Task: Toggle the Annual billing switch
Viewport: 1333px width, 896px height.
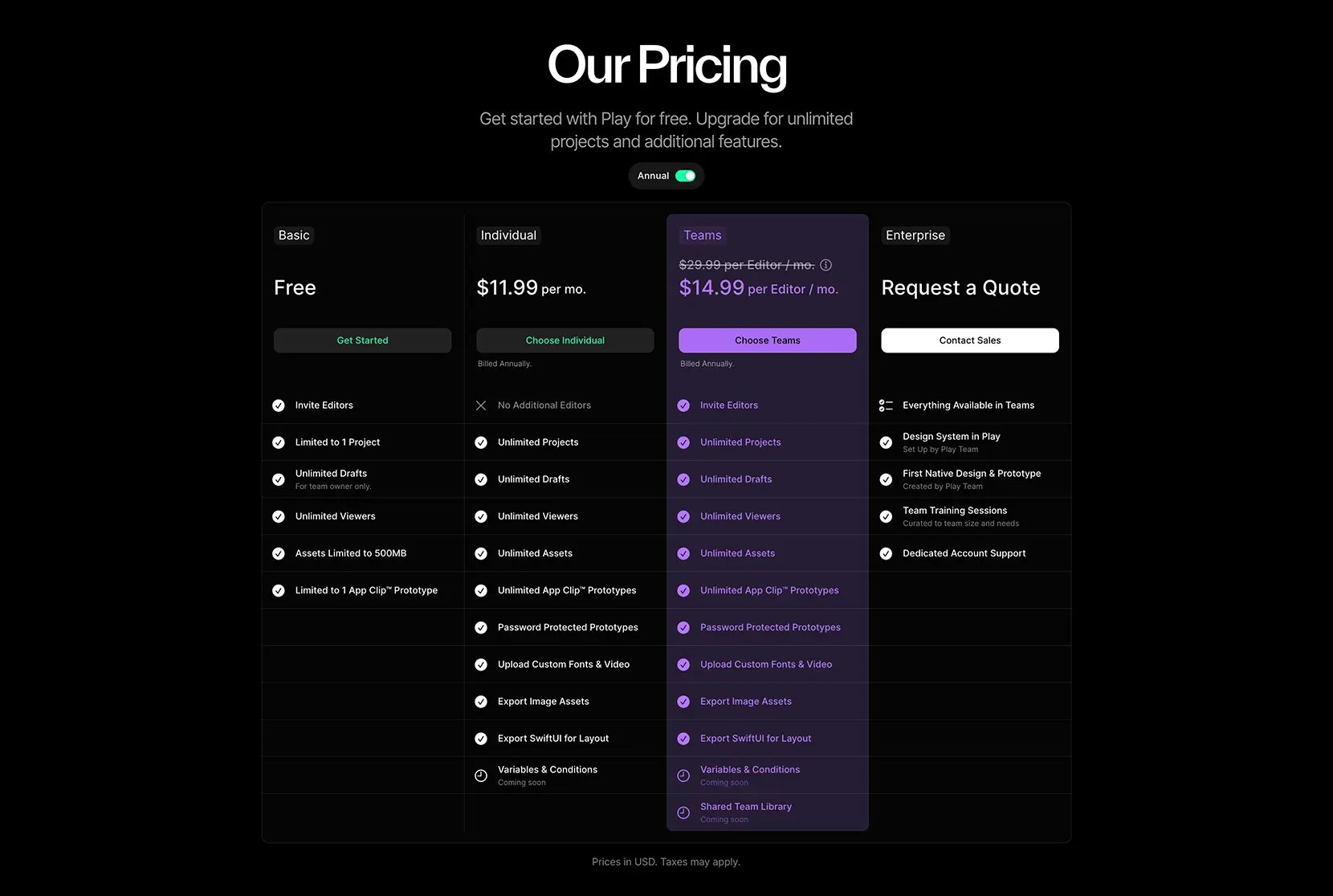Action: (685, 176)
